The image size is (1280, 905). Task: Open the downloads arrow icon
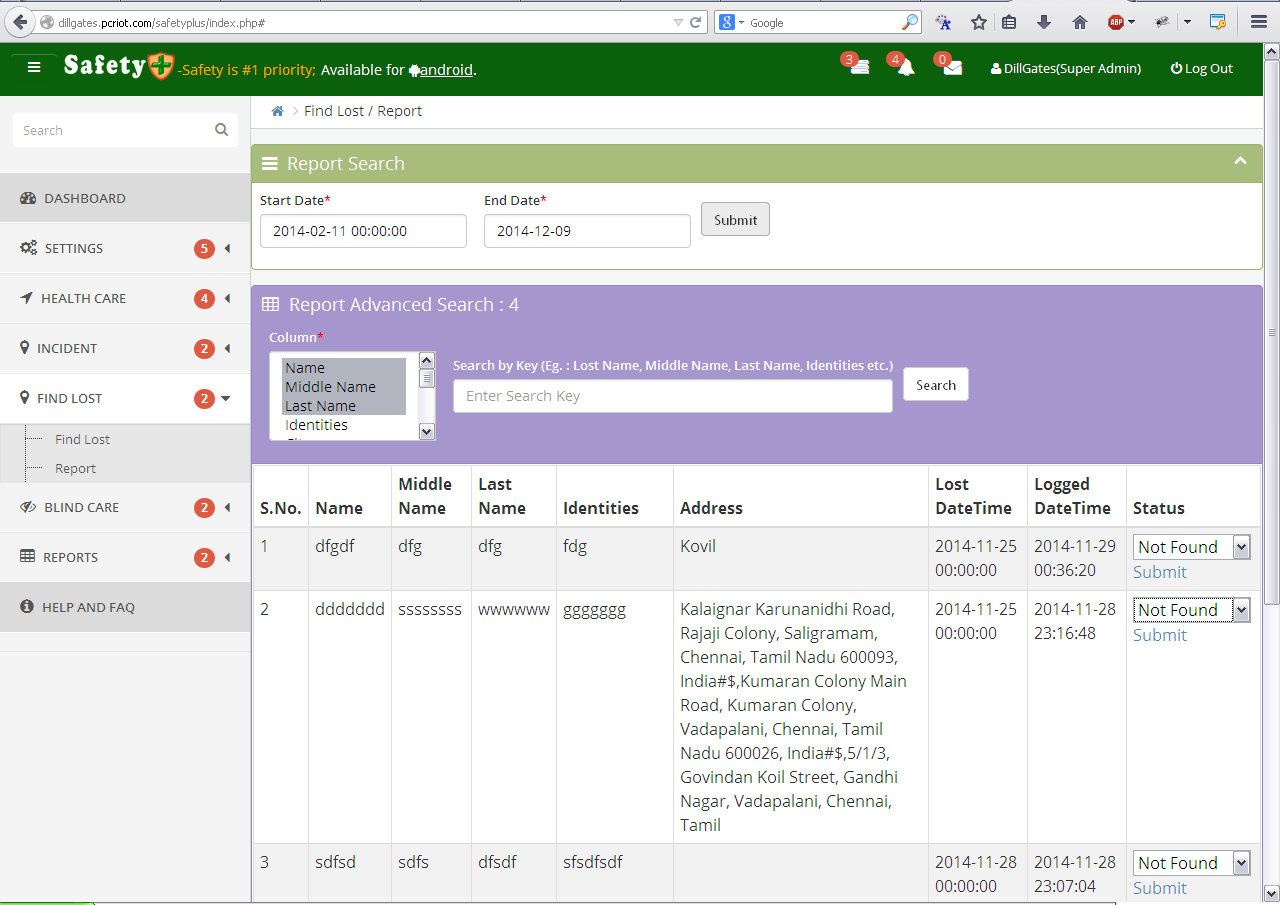tap(1044, 22)
